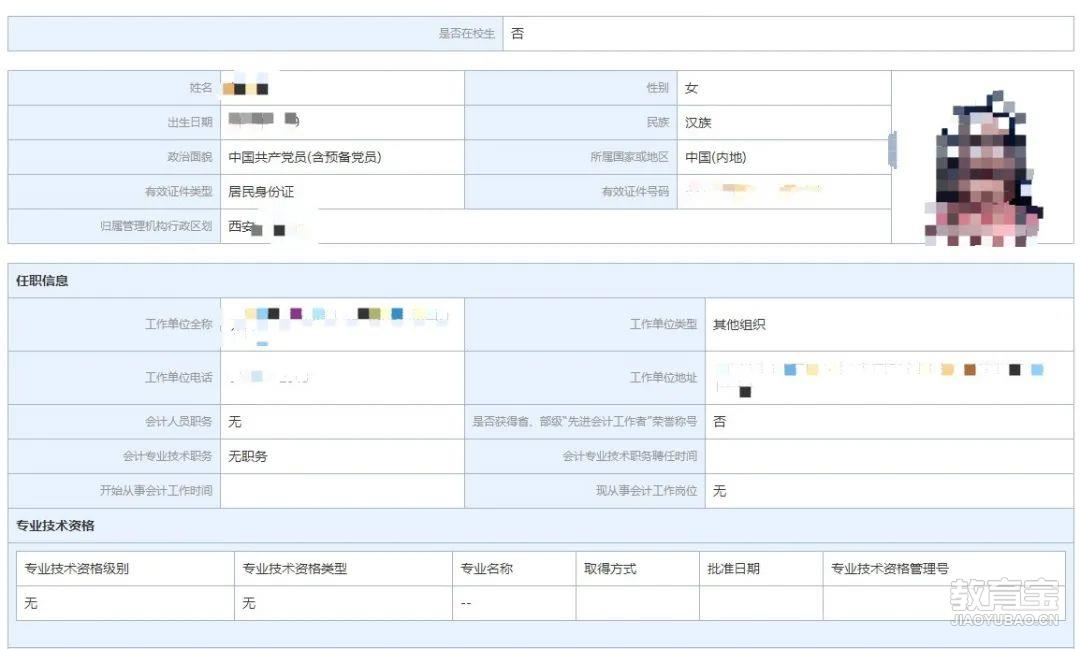Viewport: 1080px width, 649px height.
Task: Click the '会计专业技术职务聘任时间' label
Action: coord(630,455)
